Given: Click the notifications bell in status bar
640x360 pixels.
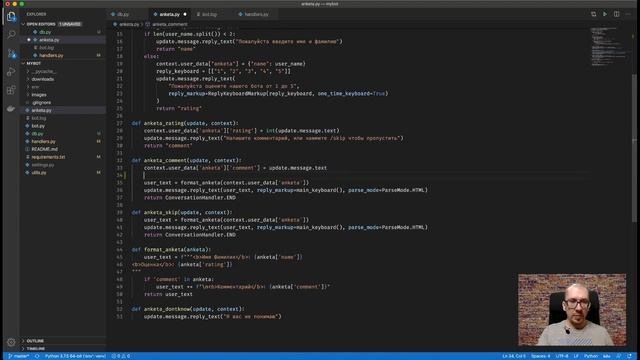Looking at the screenshot, I should tap(629, 356).
